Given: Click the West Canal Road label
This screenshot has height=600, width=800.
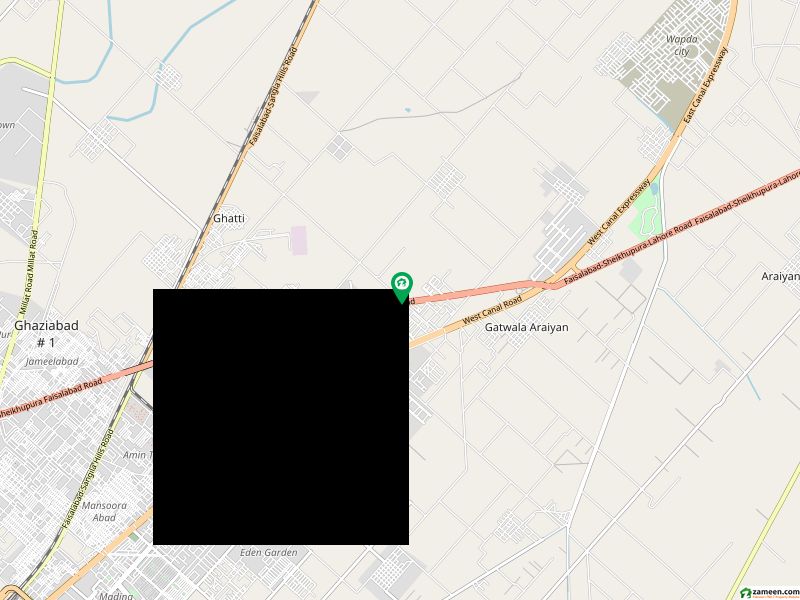Looking at the screenshot, I should click(492, 311).
